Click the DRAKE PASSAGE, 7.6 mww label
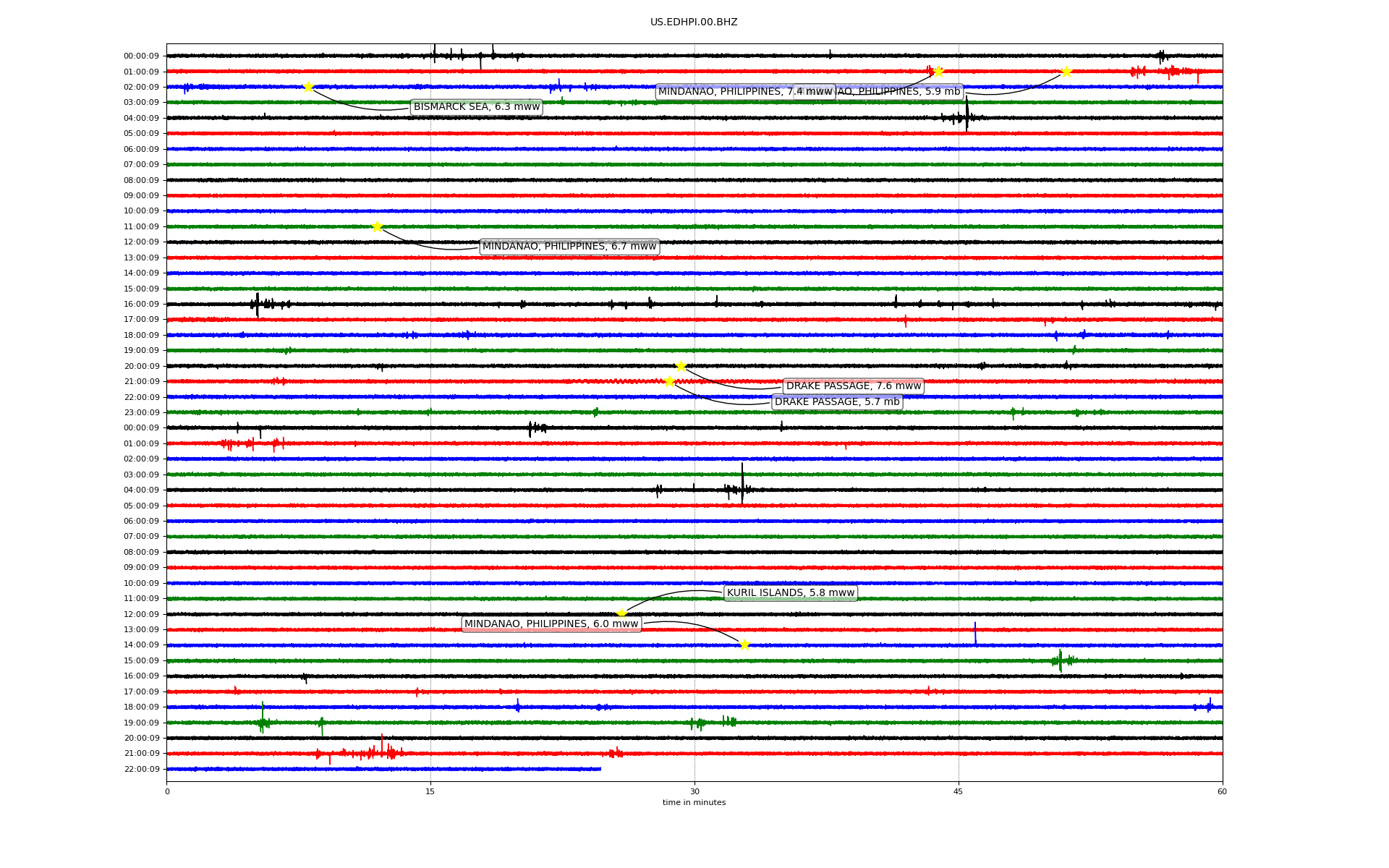 (x=853, y=386)
